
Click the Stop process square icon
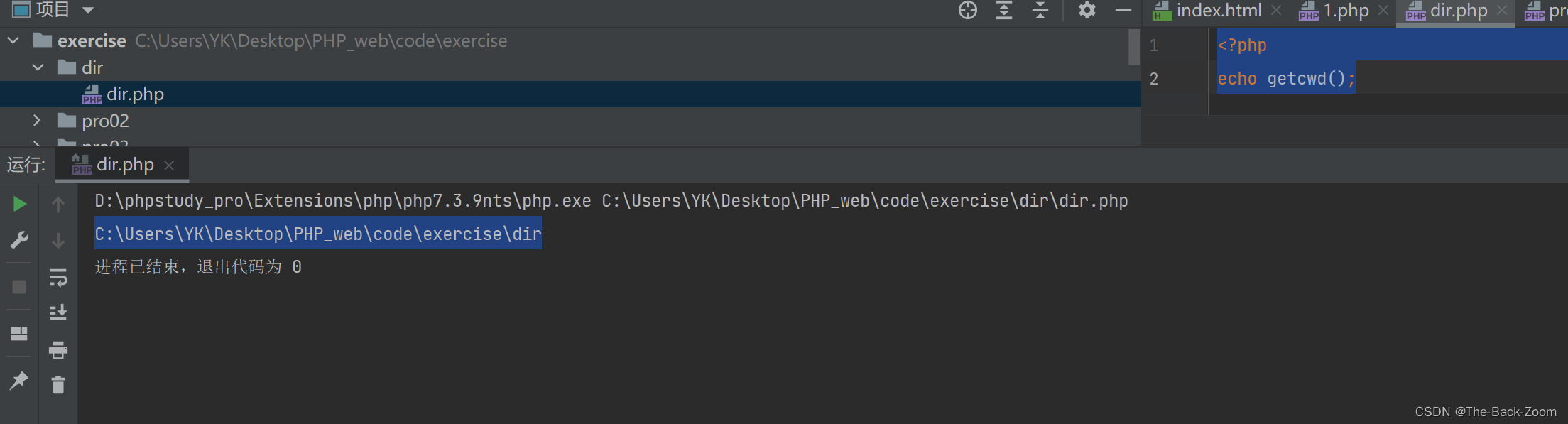(x=20, y=287)
